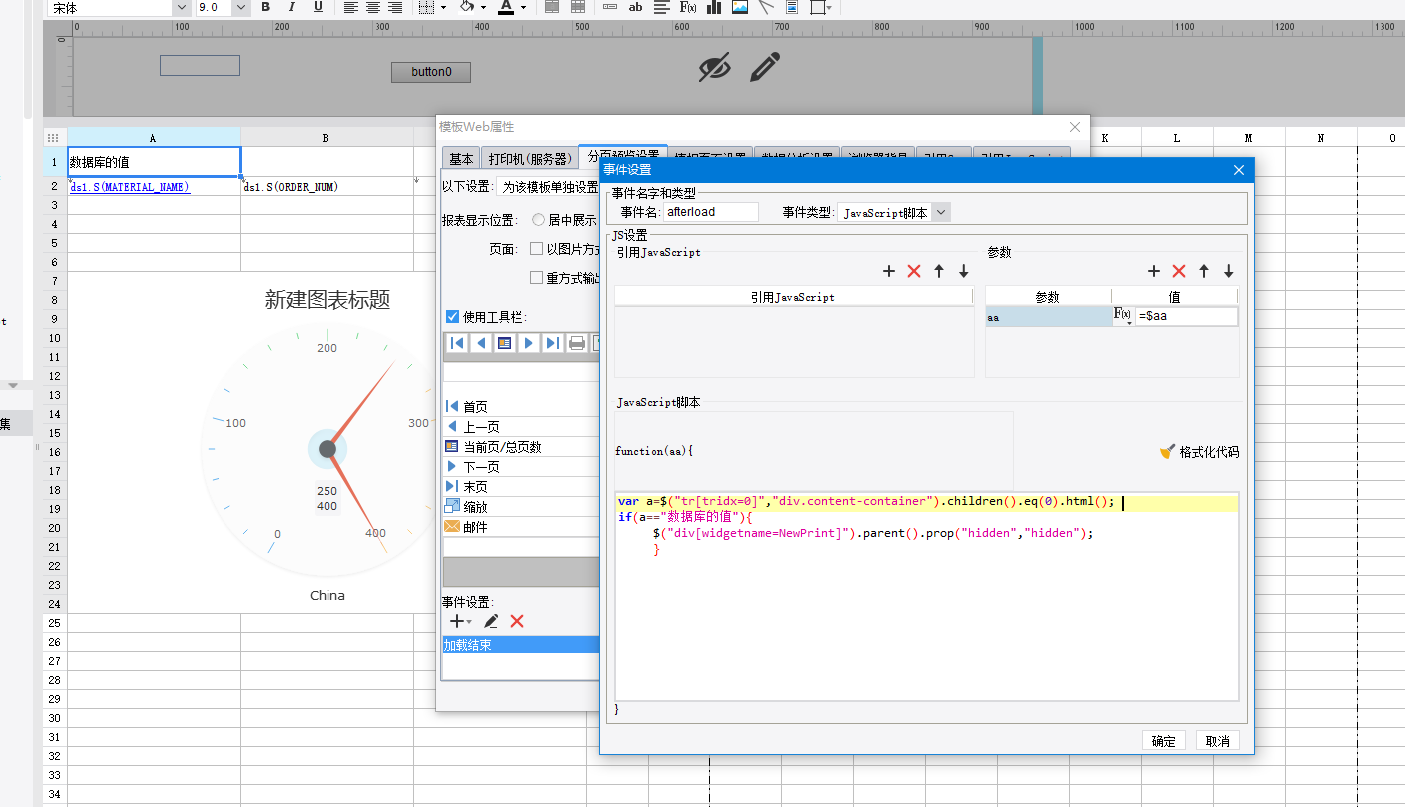This screenshot has width=1405, height=807.
Task: Click the Insert Formula F(x) toolbar icon
Action: 688,7
